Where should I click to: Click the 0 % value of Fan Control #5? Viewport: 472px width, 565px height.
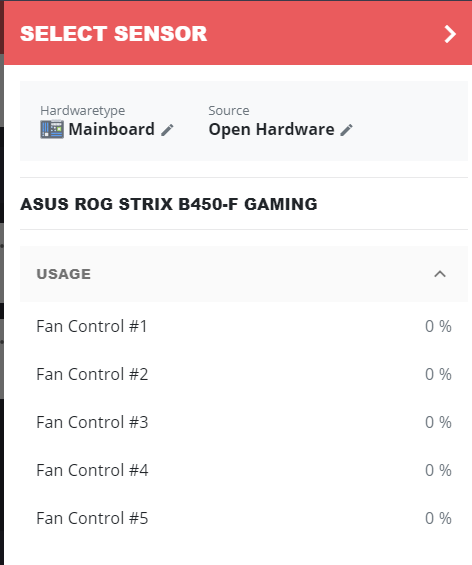(438, 518)
